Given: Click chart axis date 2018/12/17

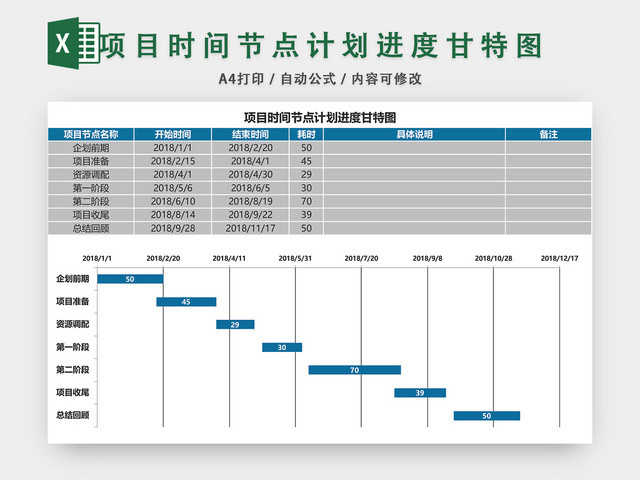Looking at the screenshot, I should point(560,258).
